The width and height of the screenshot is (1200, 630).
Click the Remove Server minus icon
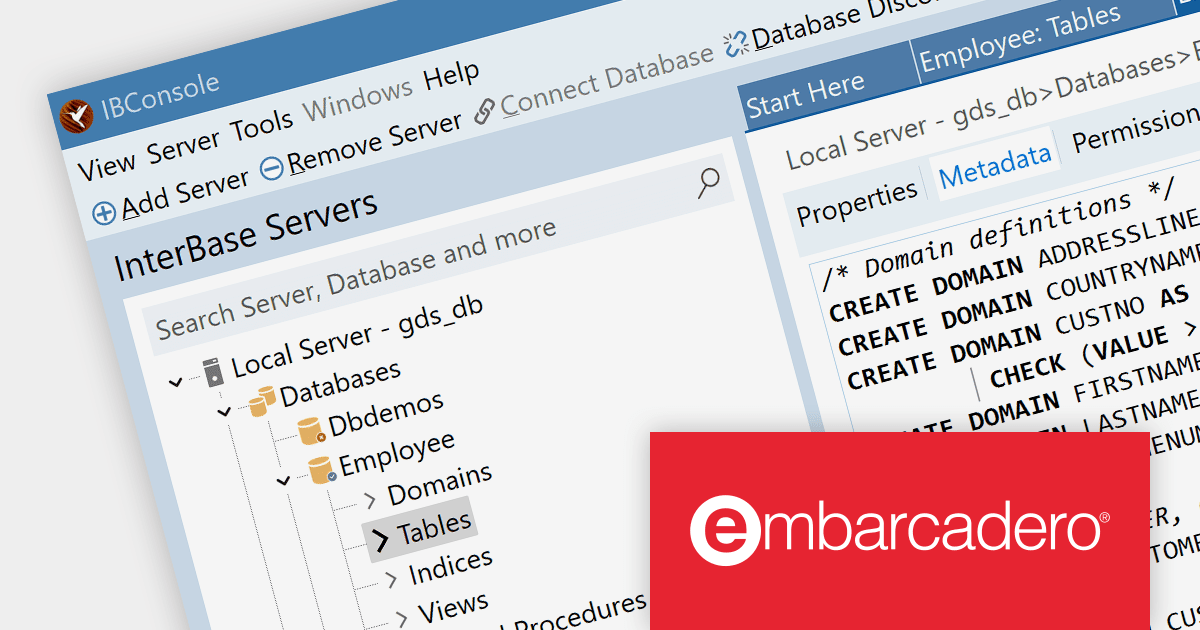(272, 169)
